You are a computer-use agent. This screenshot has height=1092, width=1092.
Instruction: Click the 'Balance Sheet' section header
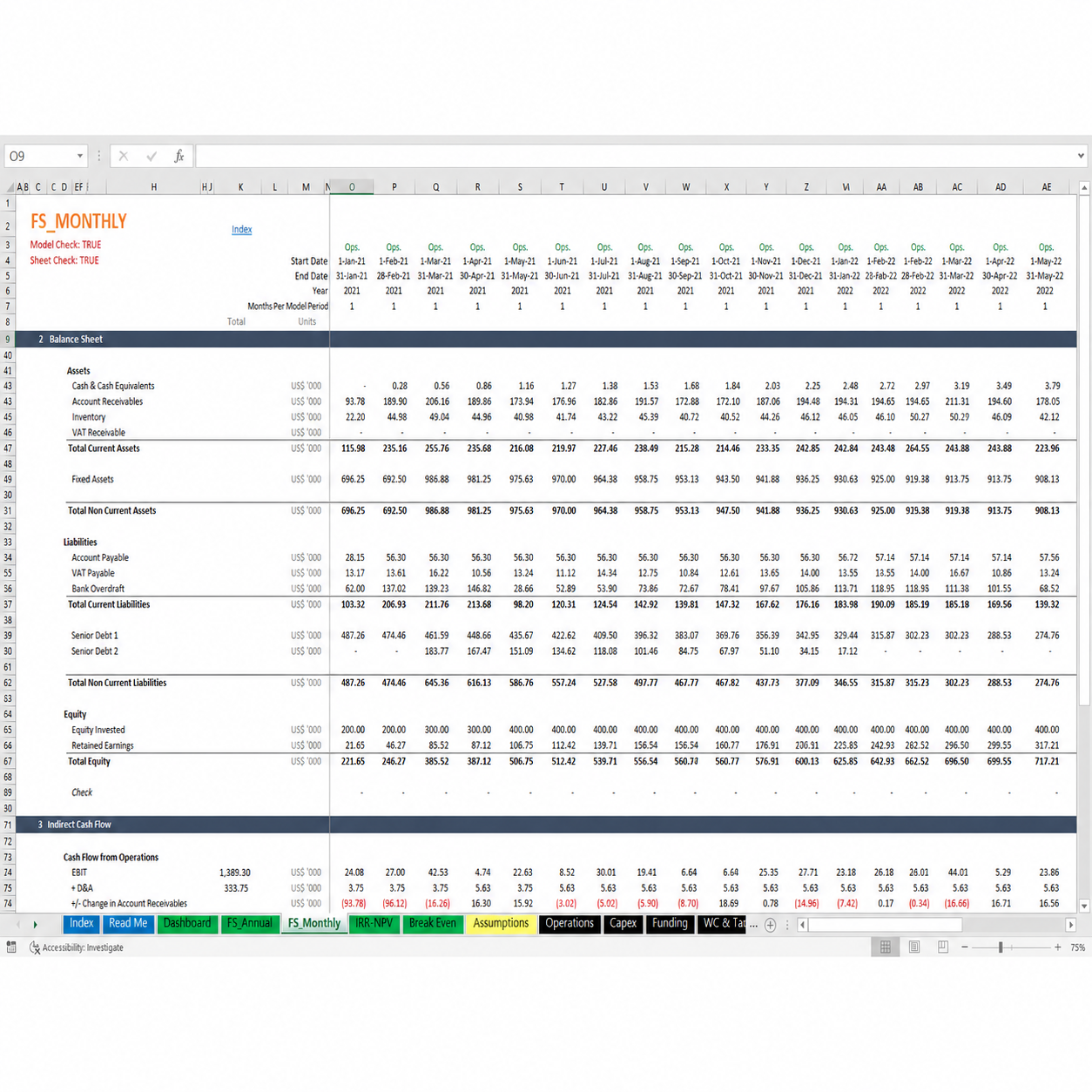point(76,340)
